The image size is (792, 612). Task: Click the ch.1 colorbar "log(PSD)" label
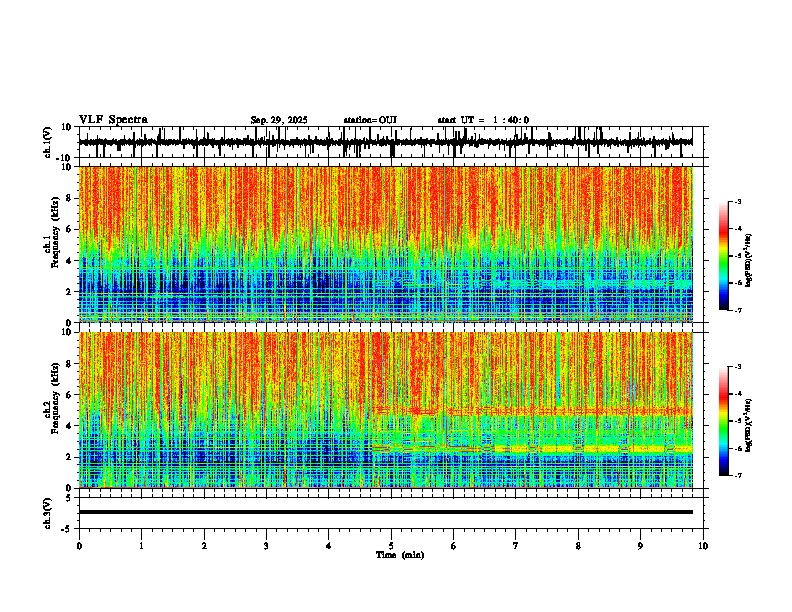748,261
